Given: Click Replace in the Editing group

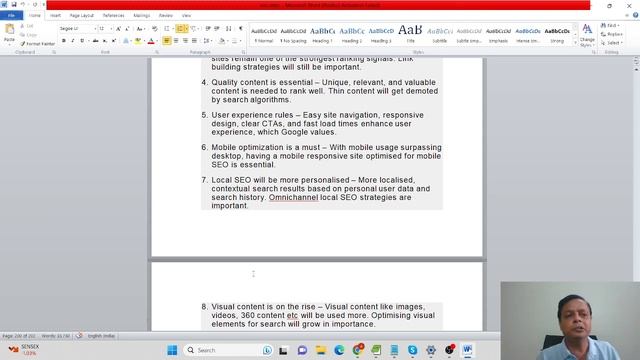Looking at the screenshot, I should tap(612, 34).
